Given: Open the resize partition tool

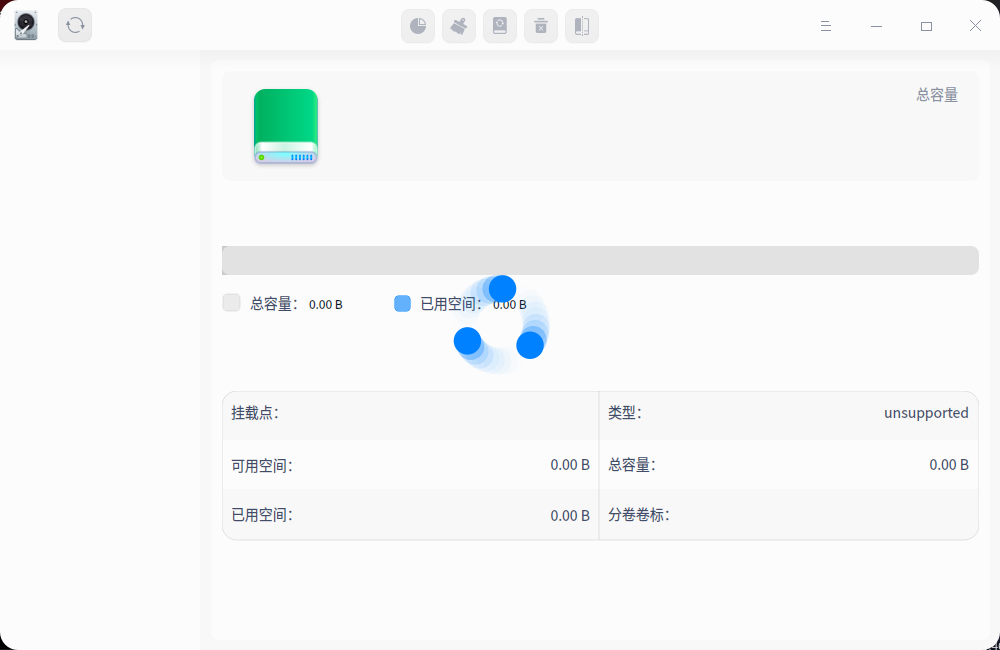Looking at the screenshot, I should (582, 26).
